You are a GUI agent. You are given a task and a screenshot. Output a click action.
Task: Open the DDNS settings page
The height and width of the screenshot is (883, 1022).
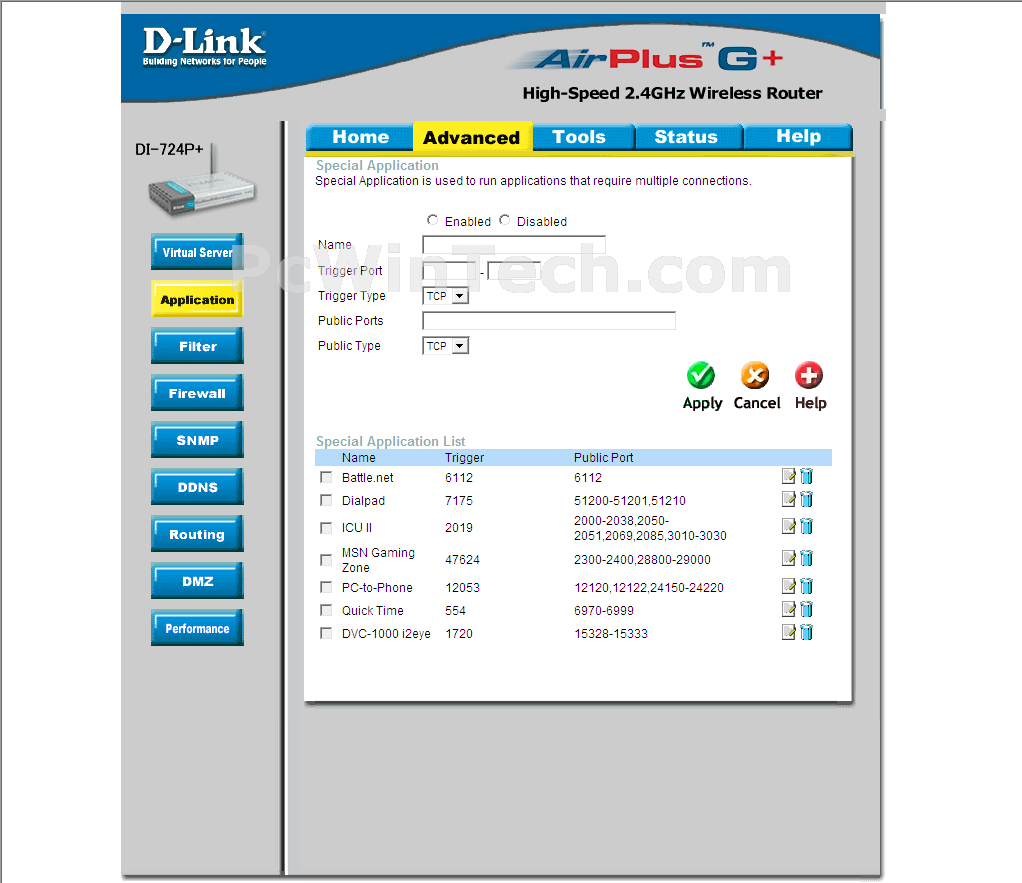coord(197,487)
